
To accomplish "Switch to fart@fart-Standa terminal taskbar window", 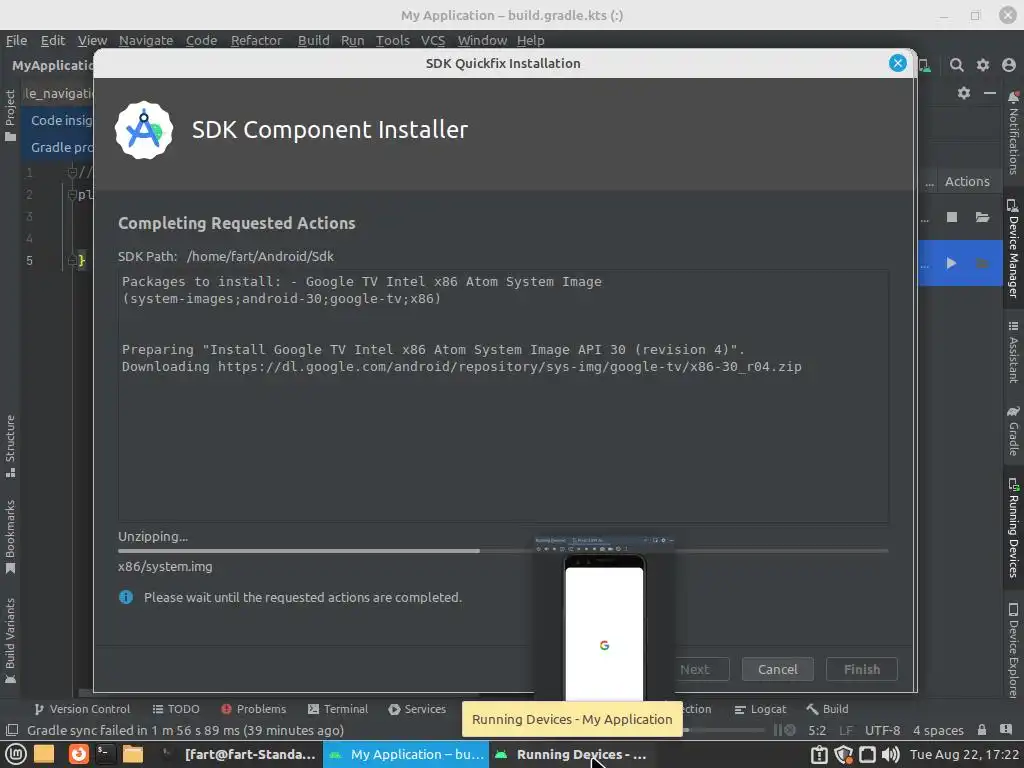I will 240,754.
